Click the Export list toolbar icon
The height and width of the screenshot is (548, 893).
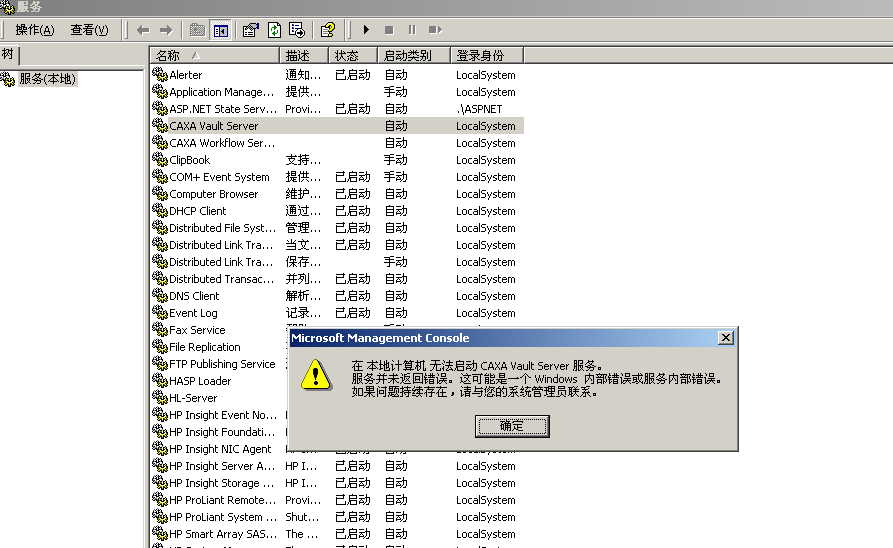pyautogui.click(x=297, y=30)
